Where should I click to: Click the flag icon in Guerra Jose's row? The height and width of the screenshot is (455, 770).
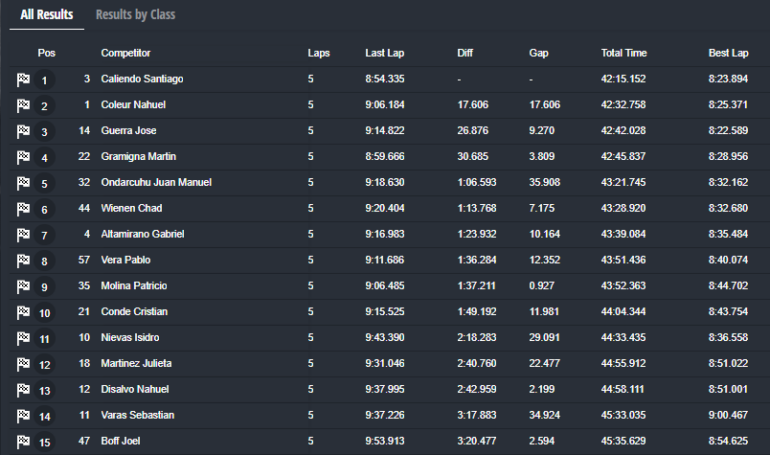pos(23,131)
